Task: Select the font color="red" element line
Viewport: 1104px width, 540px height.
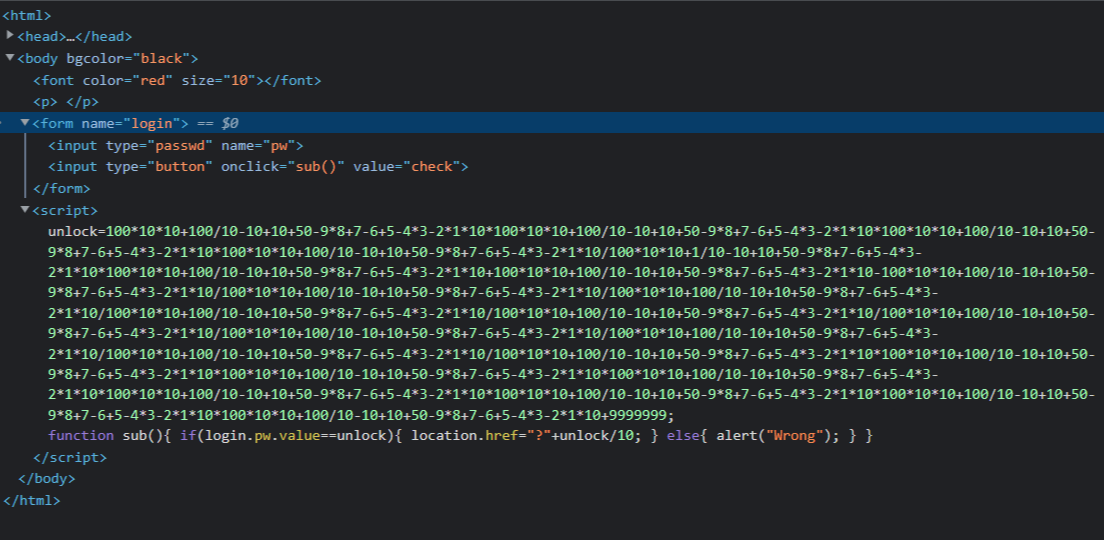Action: tap(177, 81)
